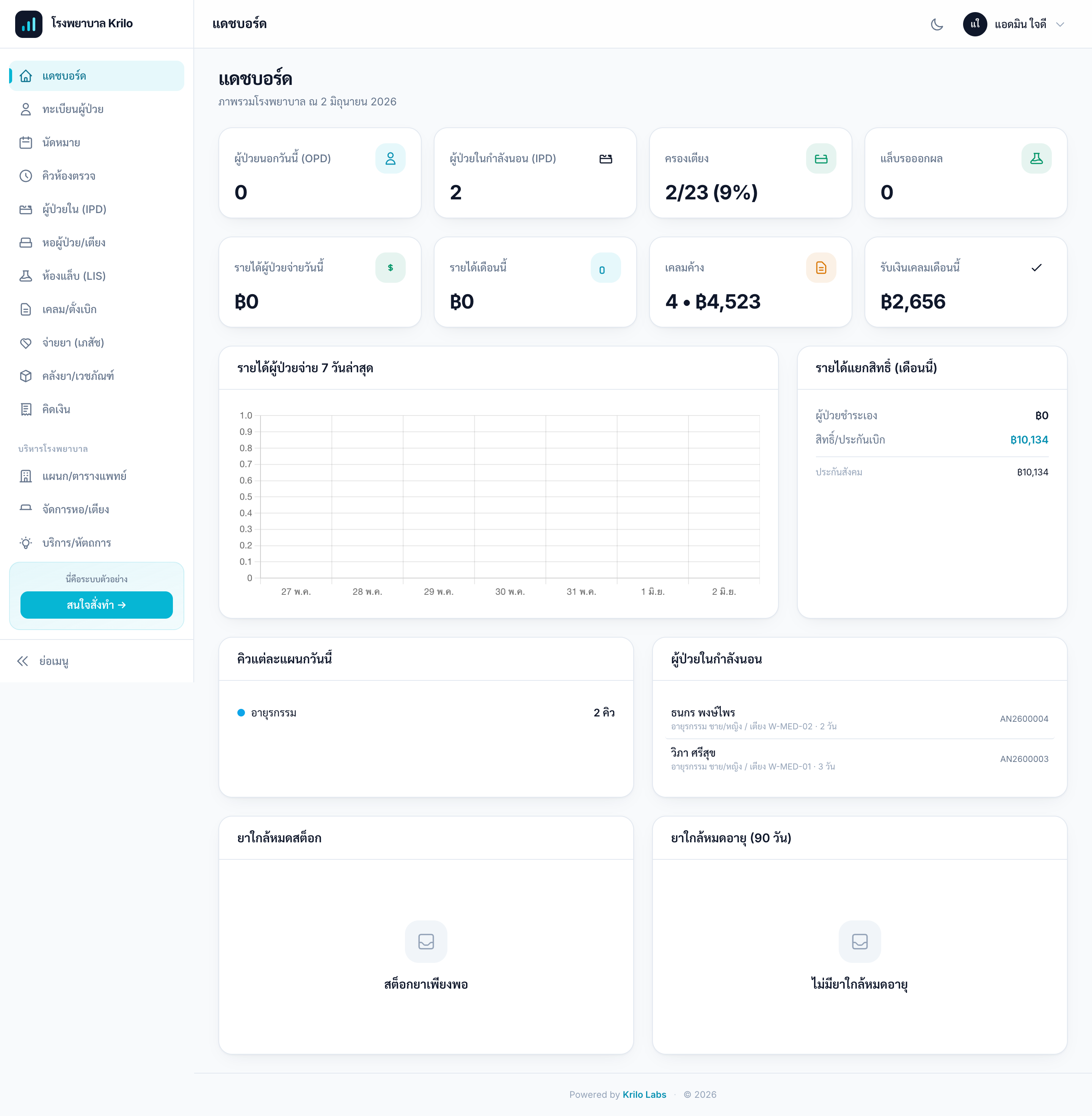Click admission number AN2600004

click(x=1024, y=719)
